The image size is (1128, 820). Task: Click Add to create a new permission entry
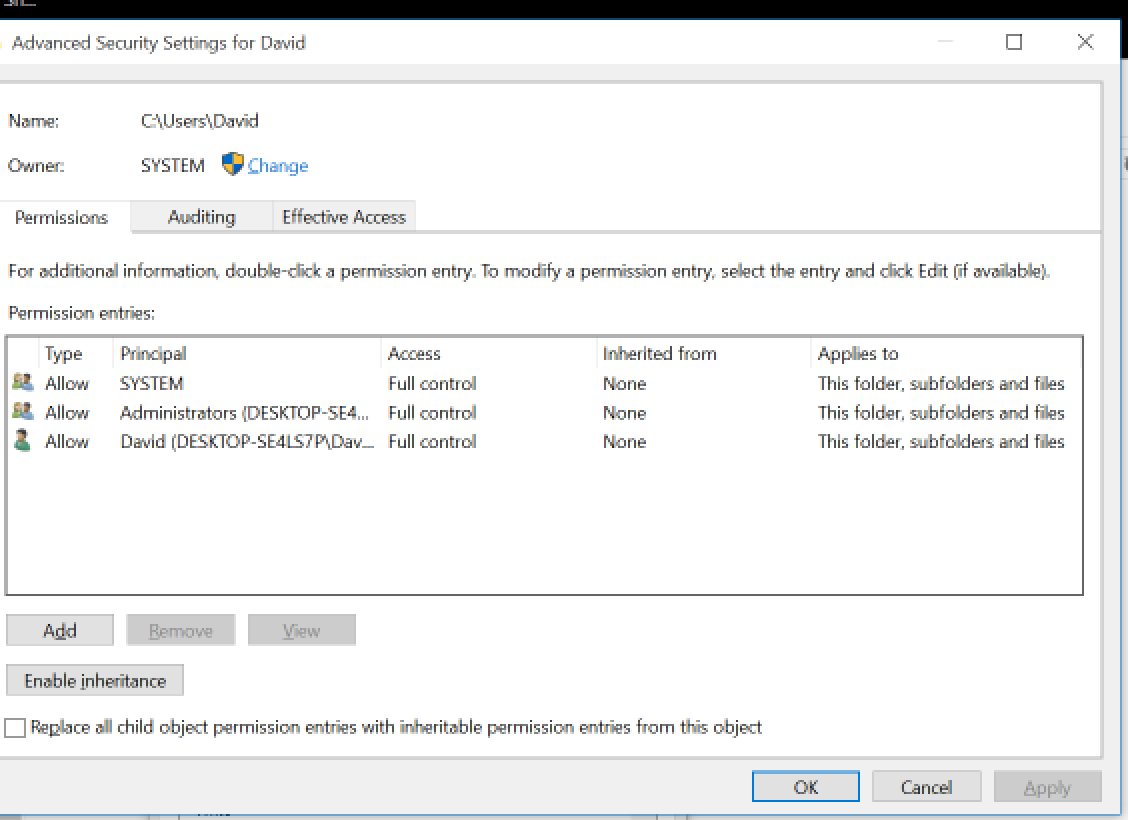[x=59, y=630]
